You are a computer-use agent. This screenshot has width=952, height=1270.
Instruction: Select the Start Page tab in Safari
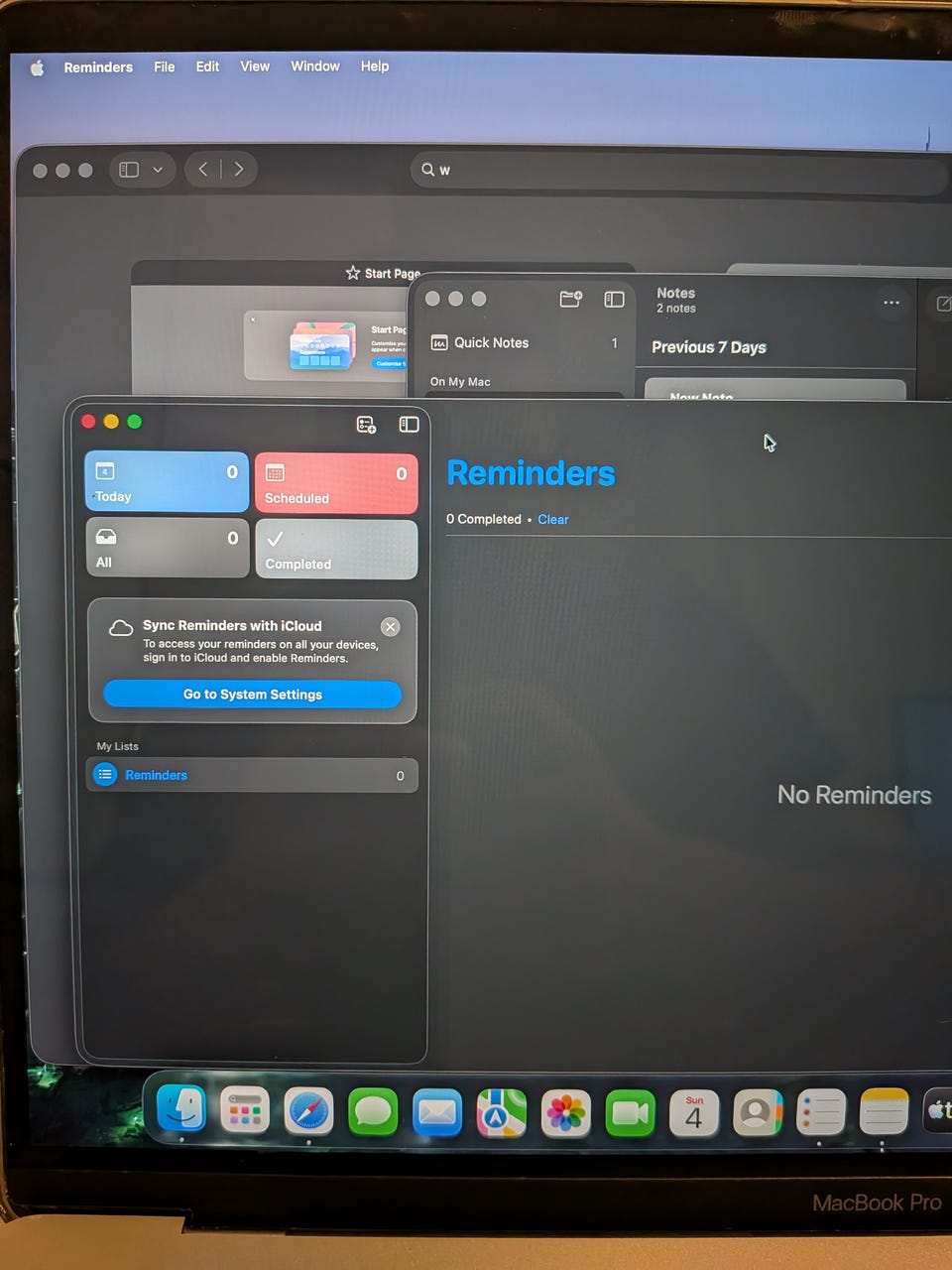tap(383, 273)
